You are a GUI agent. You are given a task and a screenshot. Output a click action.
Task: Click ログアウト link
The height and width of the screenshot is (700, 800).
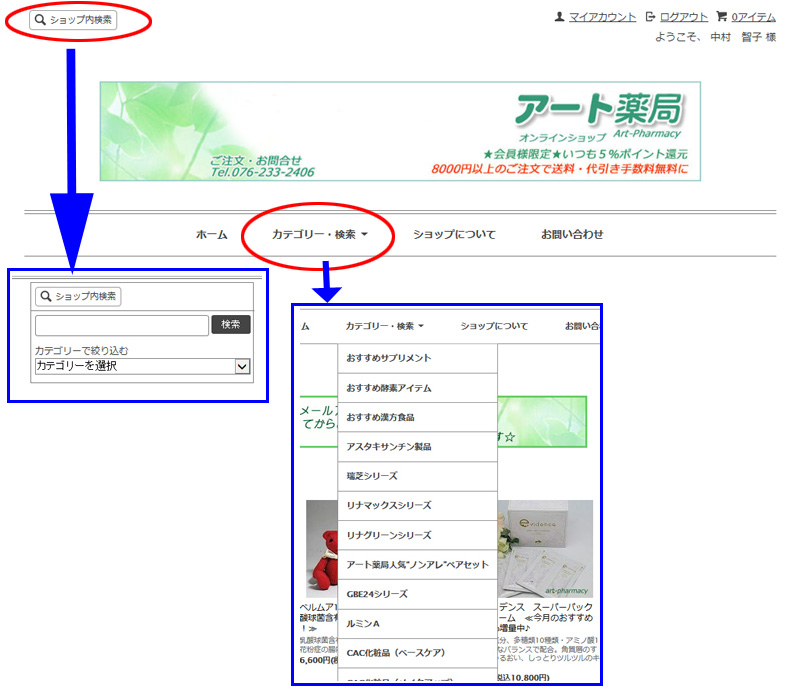tap(683, 17)
